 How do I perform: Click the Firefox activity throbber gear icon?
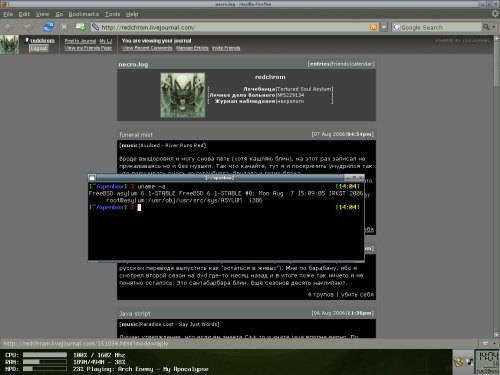click(x=495, y=14)
